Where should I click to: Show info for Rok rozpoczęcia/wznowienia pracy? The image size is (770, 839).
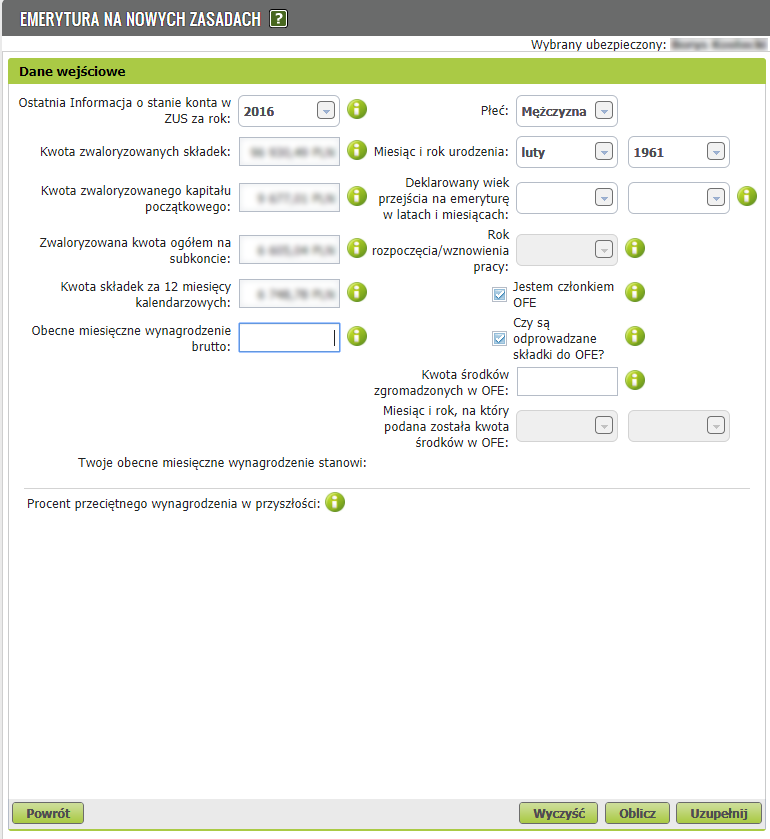[635, 248]
